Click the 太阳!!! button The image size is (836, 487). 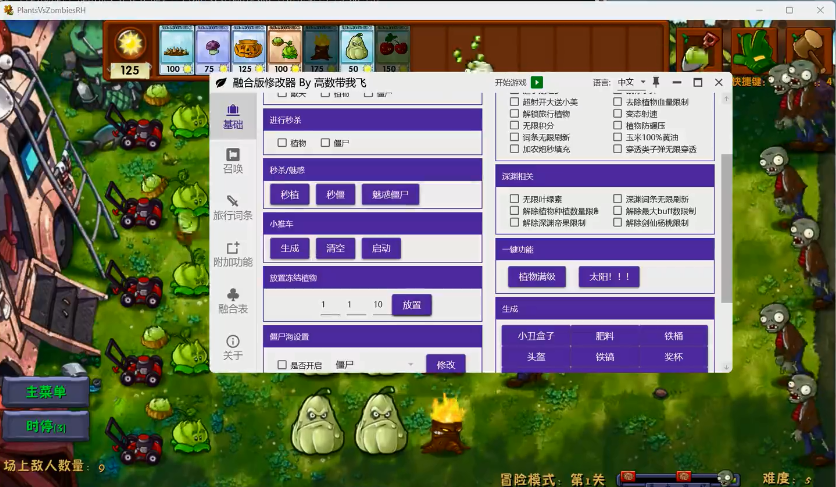point(609,276)
